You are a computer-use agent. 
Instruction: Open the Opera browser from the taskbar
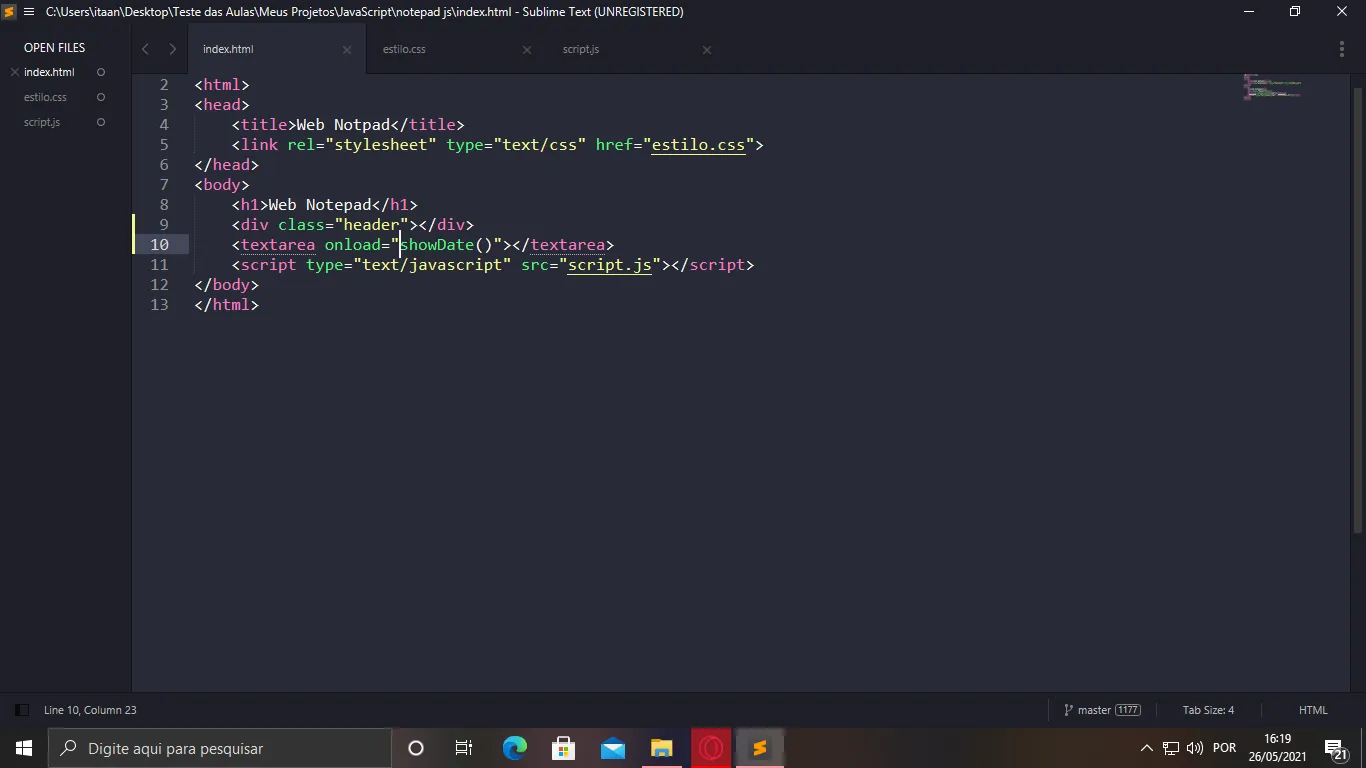(711, 748)
